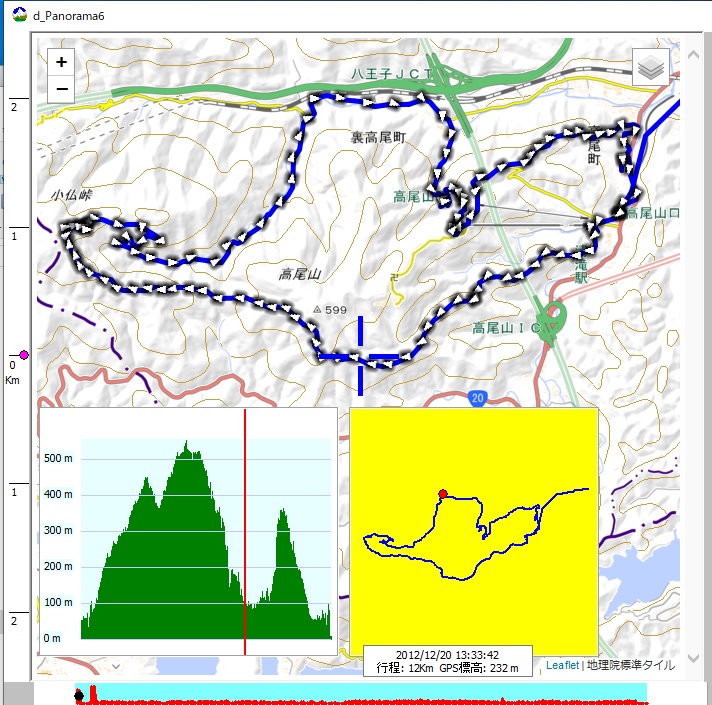
Task: Click the d_Panorama6 app icon in title bar
Action: 19,17
